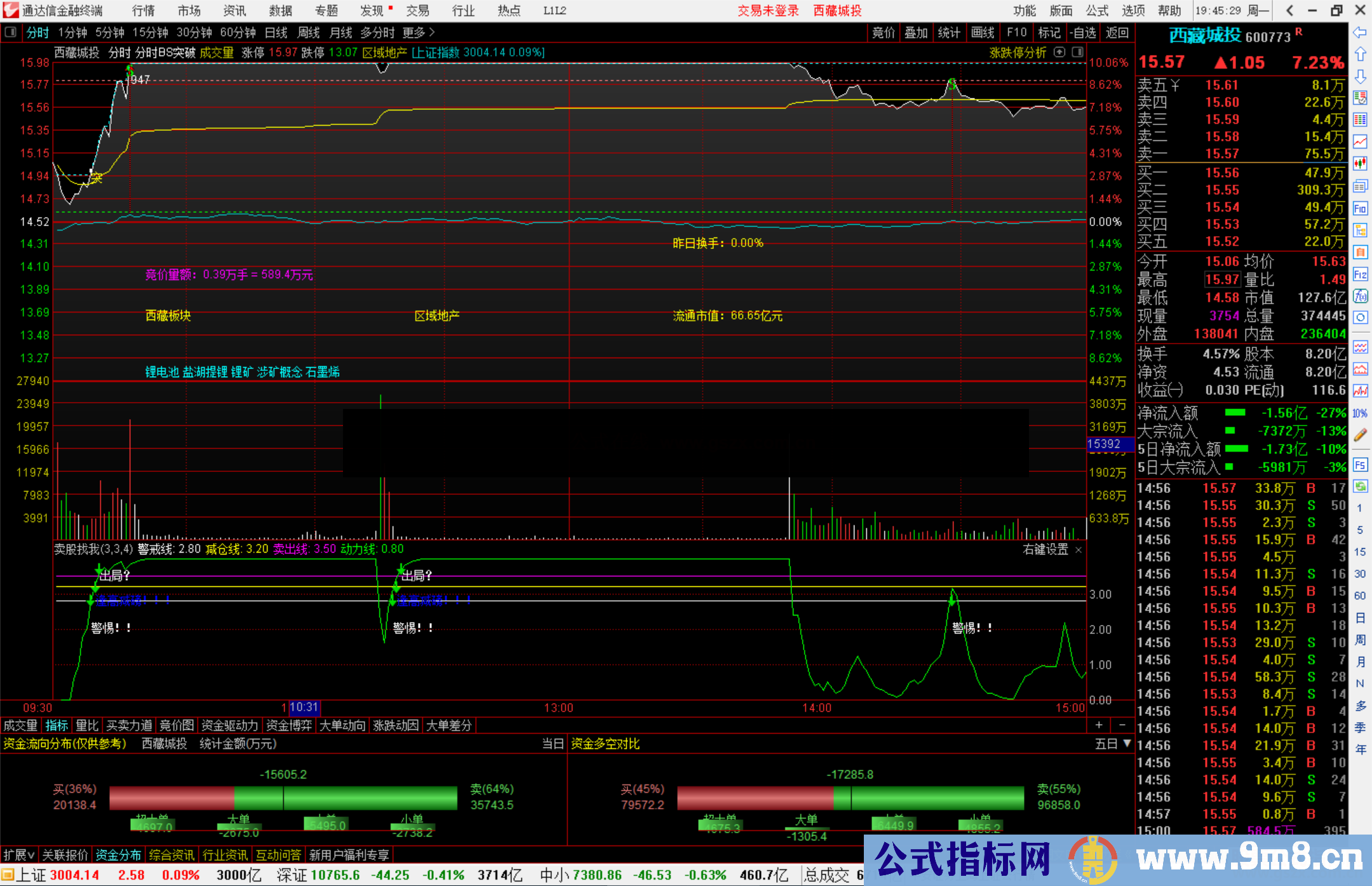Image resolution: width=1372 pixels, height=886 pixels.
Task: Switch to monthly period via sidebar '月'
Action: click(1360, 662)
